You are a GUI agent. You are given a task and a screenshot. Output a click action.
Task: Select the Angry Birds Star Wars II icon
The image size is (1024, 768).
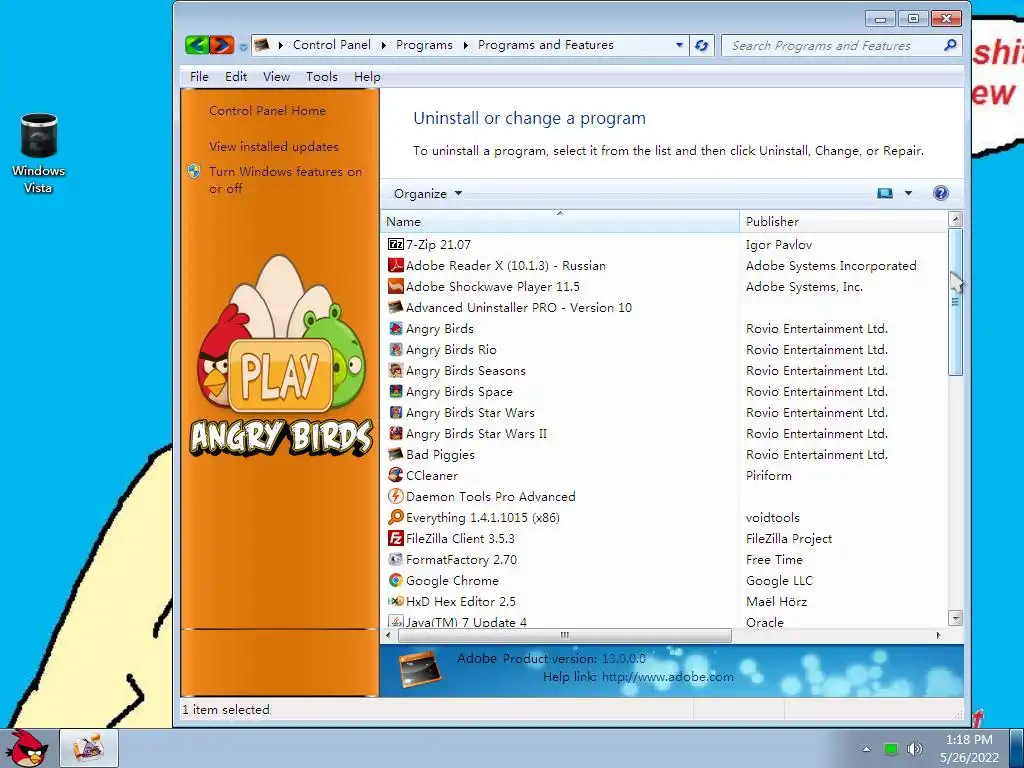coord(396,433)
